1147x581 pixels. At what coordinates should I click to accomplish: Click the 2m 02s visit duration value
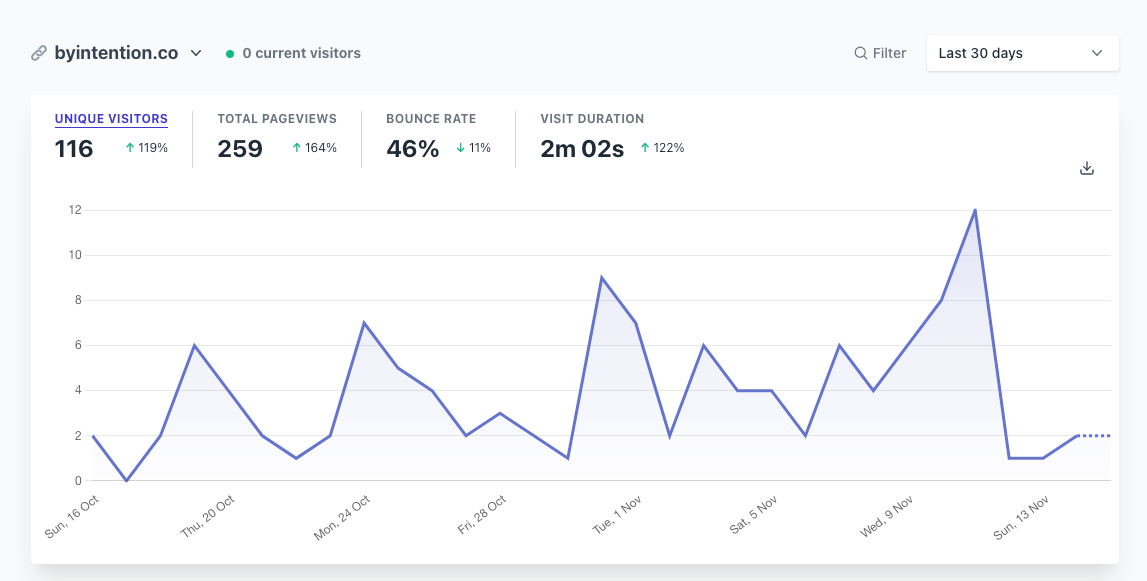(x=582, y=149)
